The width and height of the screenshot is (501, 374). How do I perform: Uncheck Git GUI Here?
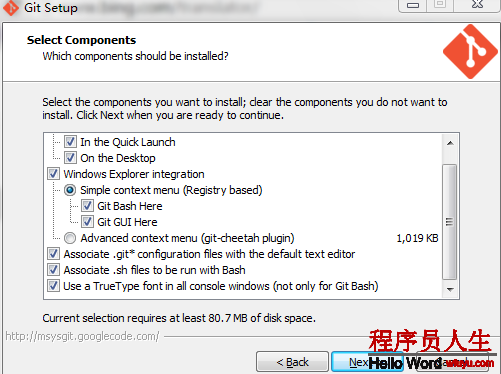[x=87, y=222]
